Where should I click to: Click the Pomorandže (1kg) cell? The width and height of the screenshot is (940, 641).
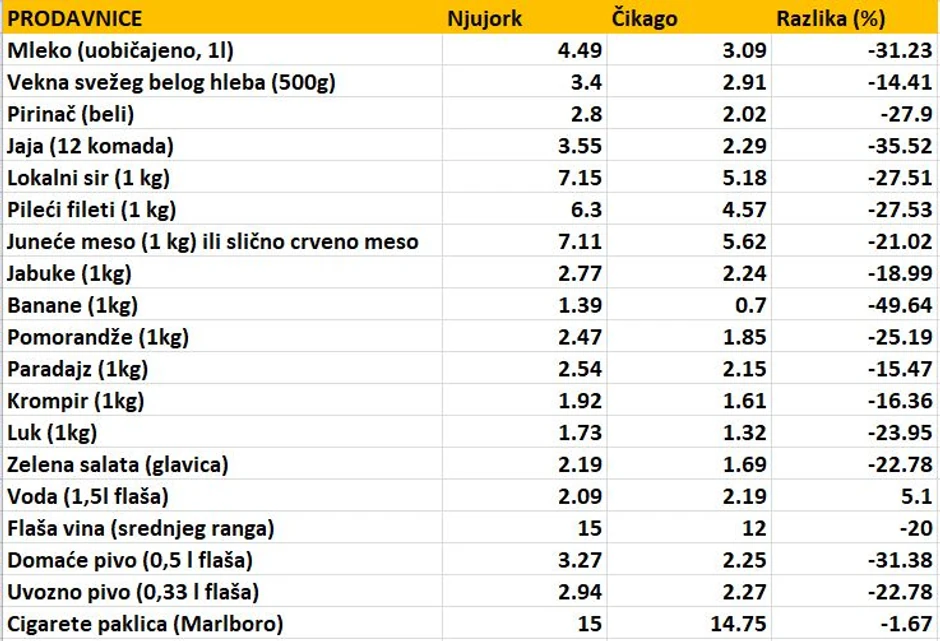click(x=98, y=338)
